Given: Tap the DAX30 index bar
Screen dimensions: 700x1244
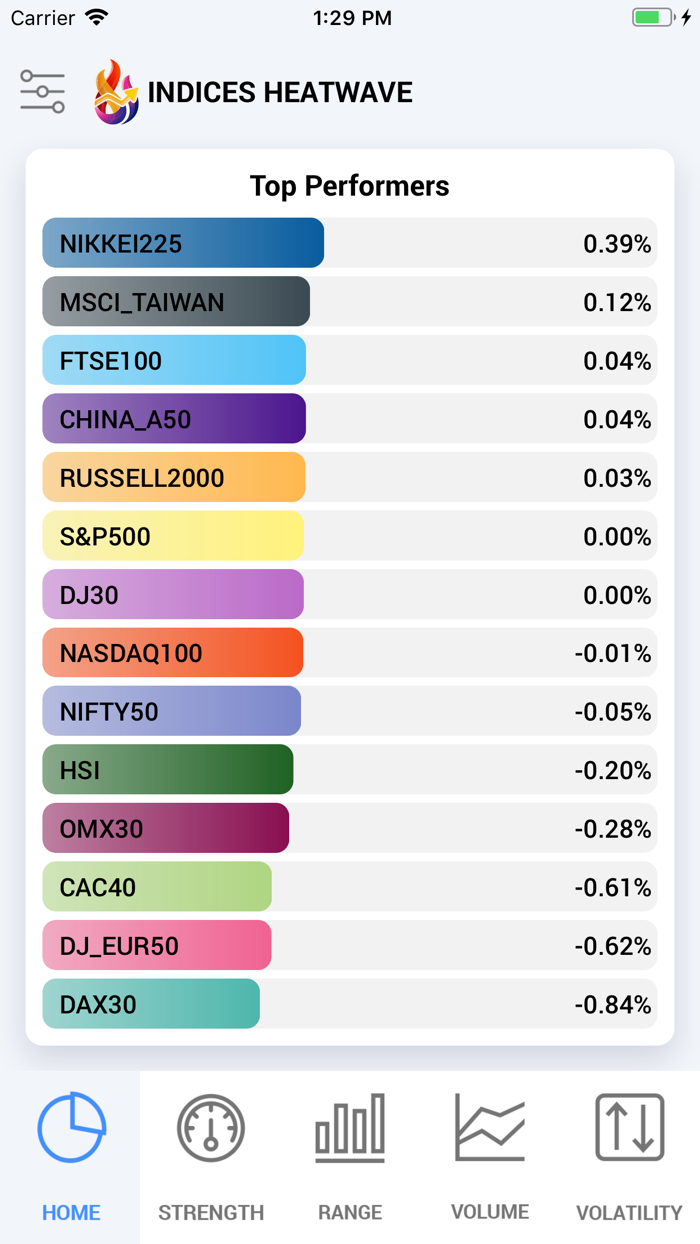Looking at the screenshot, I should (150, 1003).
